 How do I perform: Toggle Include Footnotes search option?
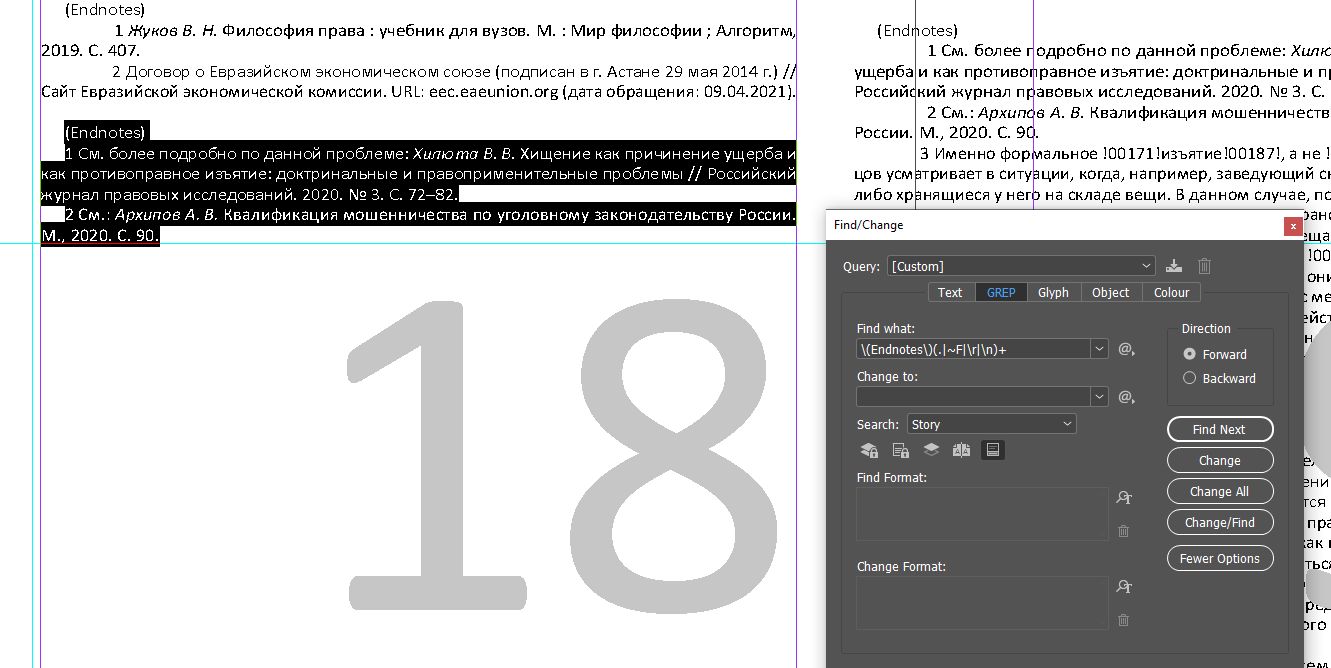click(993, 450)
